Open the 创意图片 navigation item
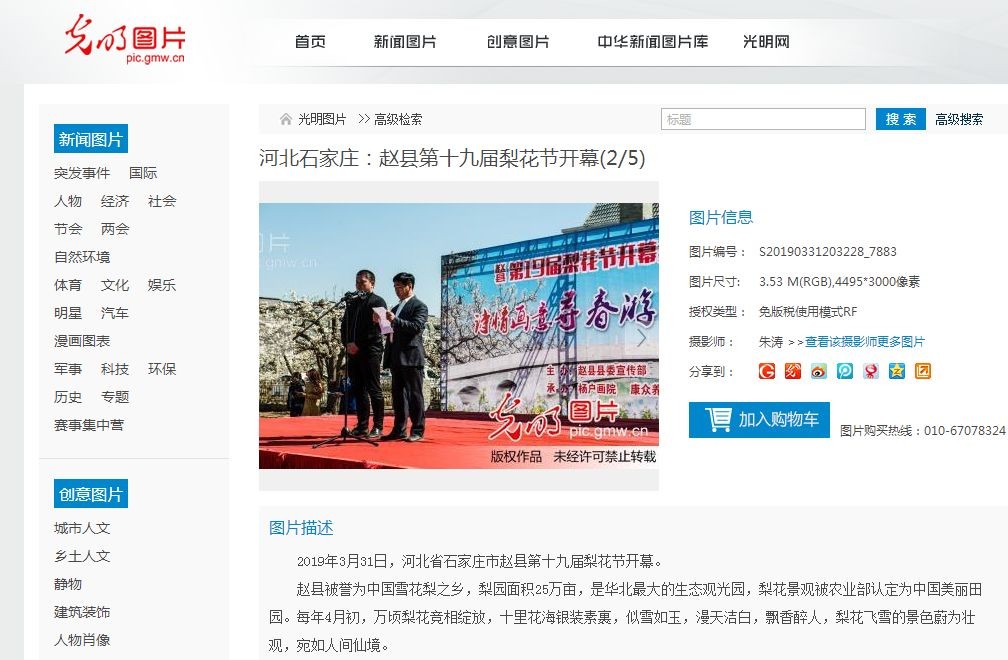 [518, 42]
